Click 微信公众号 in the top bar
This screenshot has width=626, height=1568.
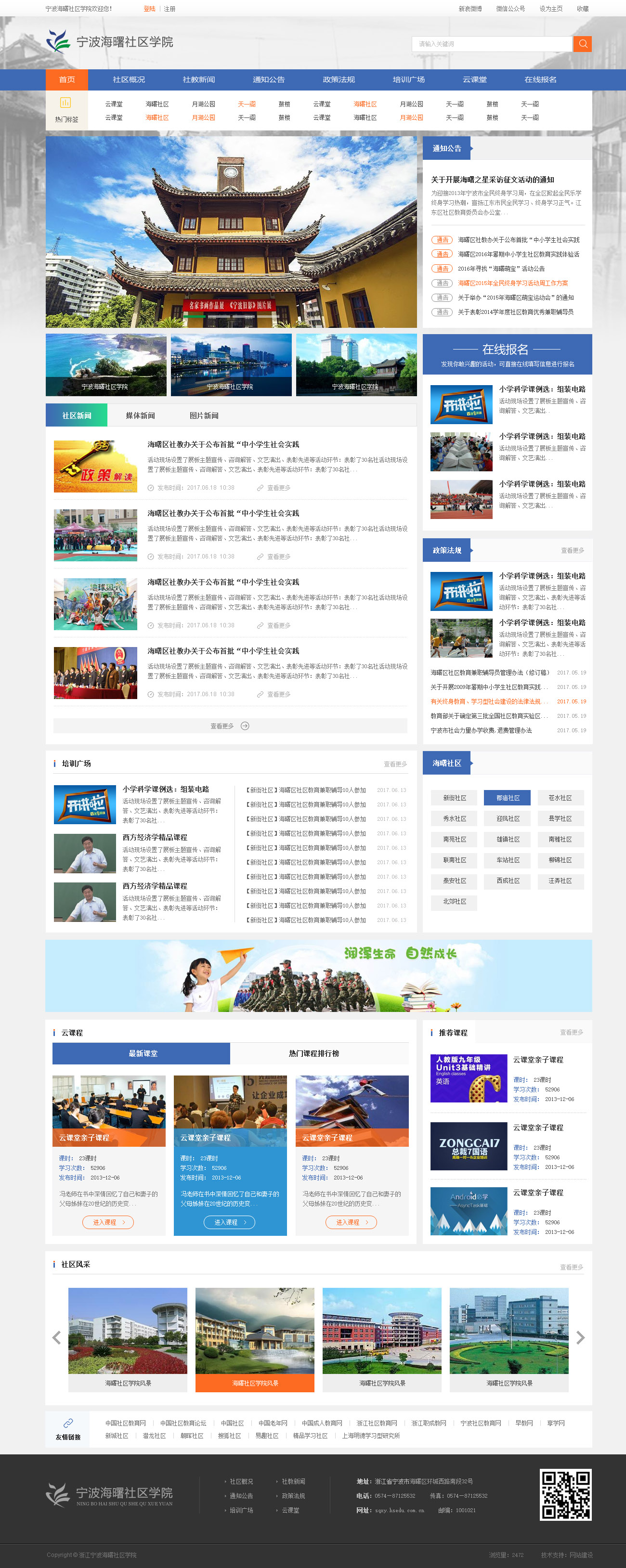(x=510, y=9)
